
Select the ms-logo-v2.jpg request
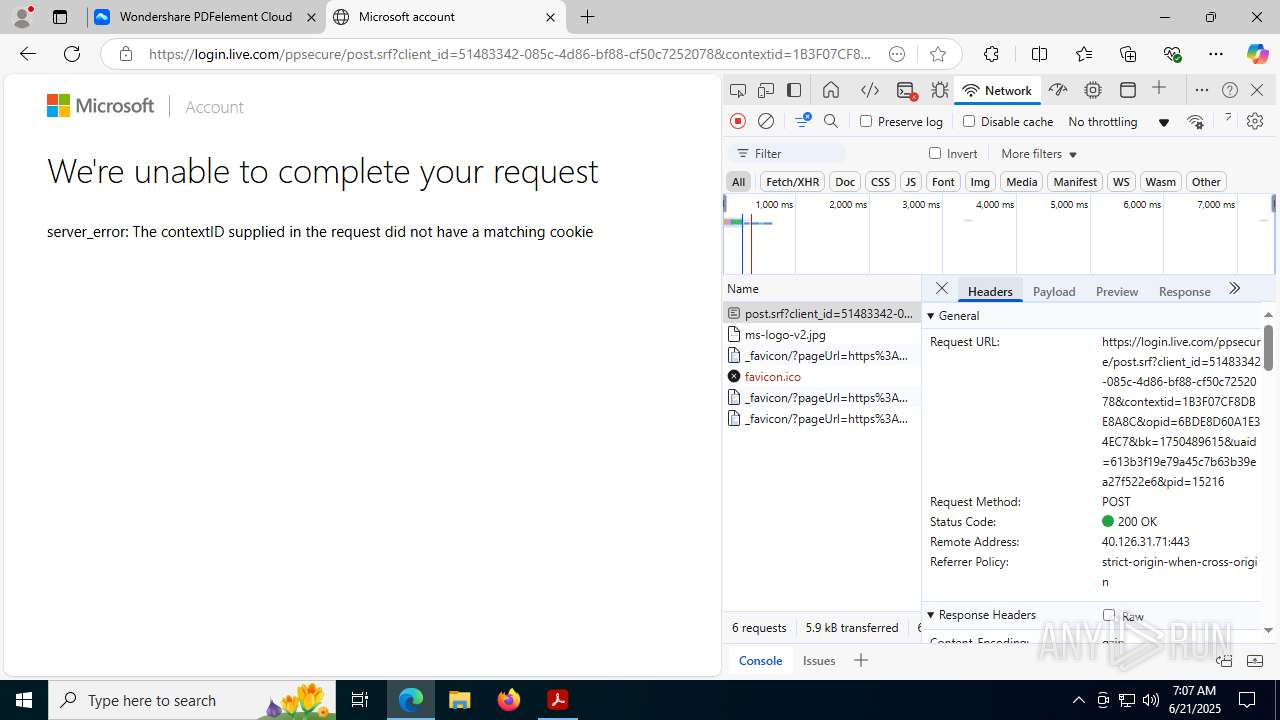[821, 334]
